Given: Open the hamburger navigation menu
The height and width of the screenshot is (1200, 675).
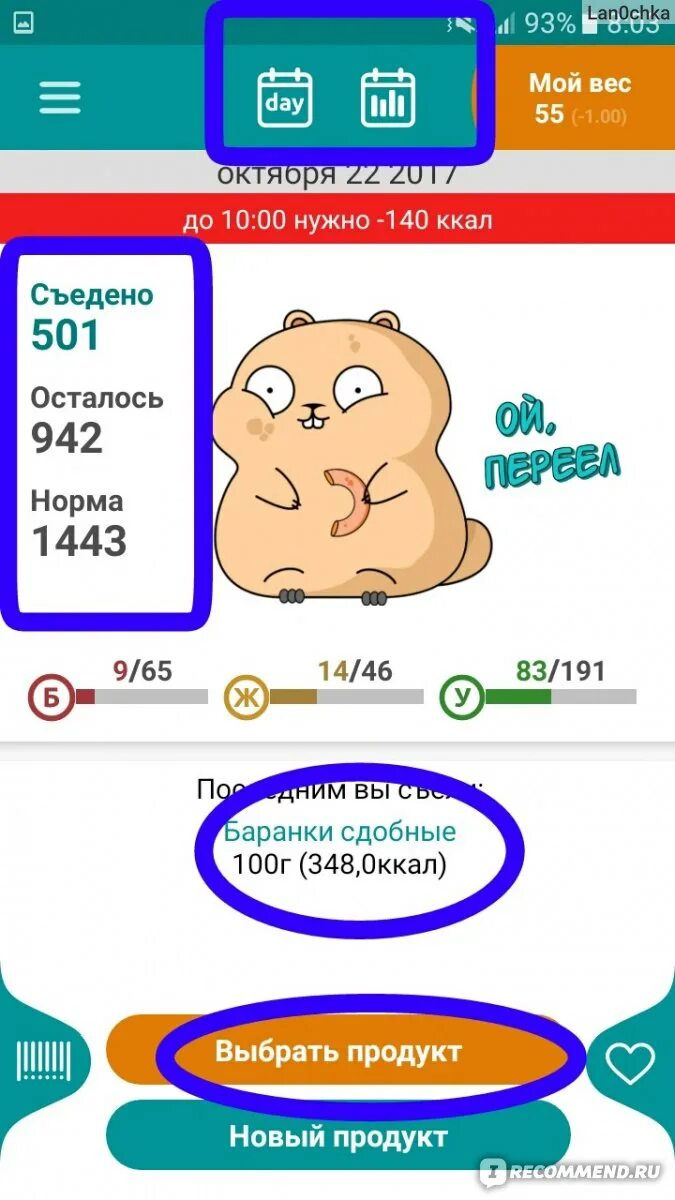Looking at the screenshot, I should [59, 98].
